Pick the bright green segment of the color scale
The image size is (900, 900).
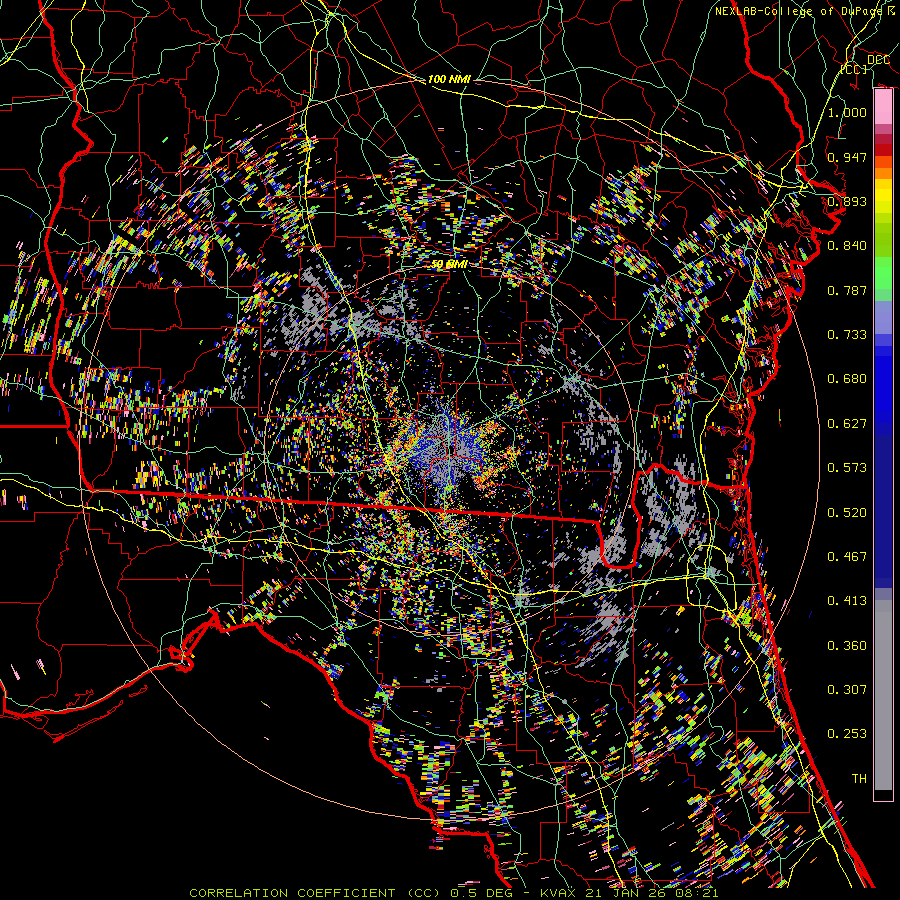click(x=883, y=273)
